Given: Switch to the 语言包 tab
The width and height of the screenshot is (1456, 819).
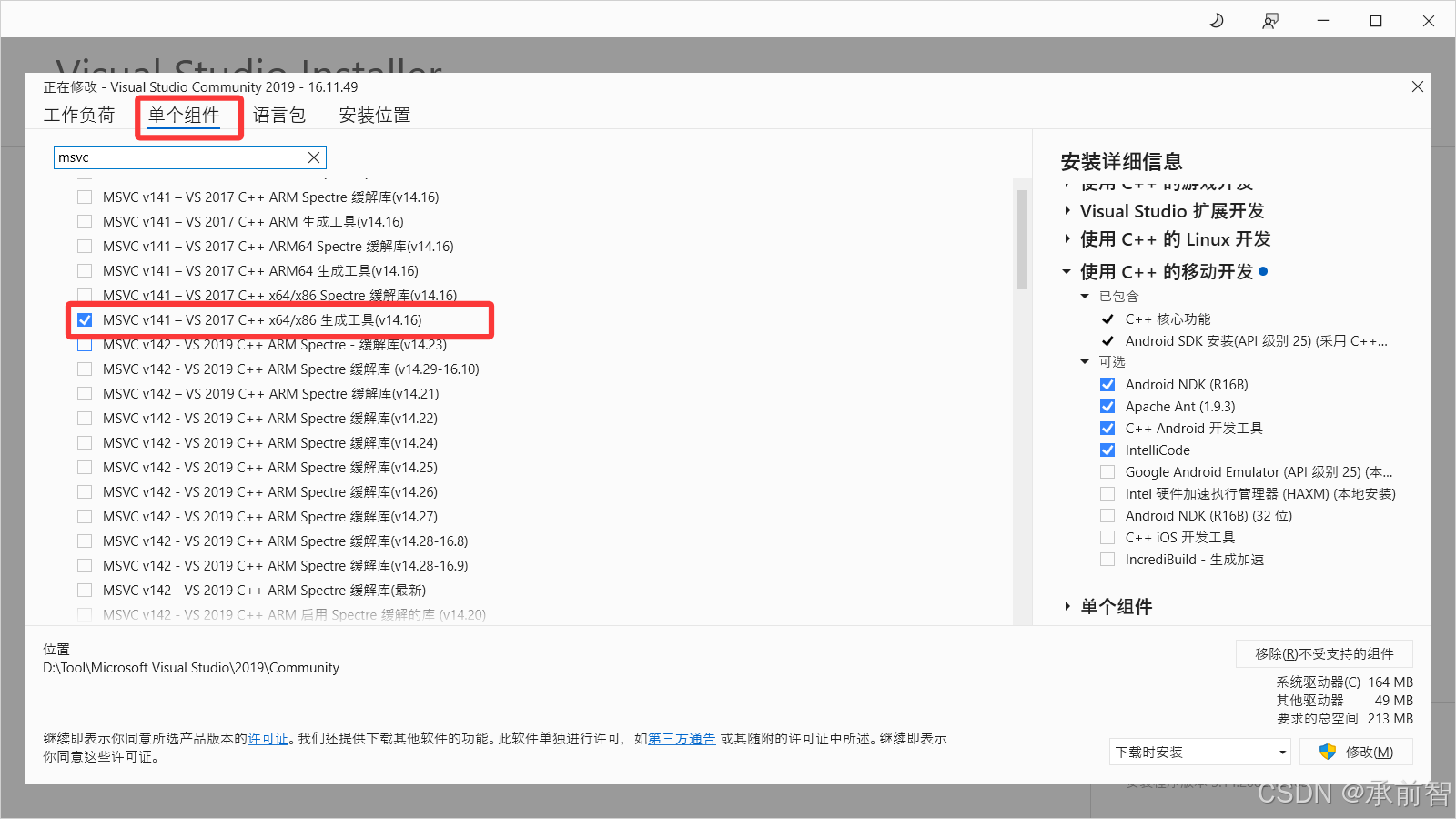Looking at the screenshot, I should pyautogui.click(x=279, y=115).
